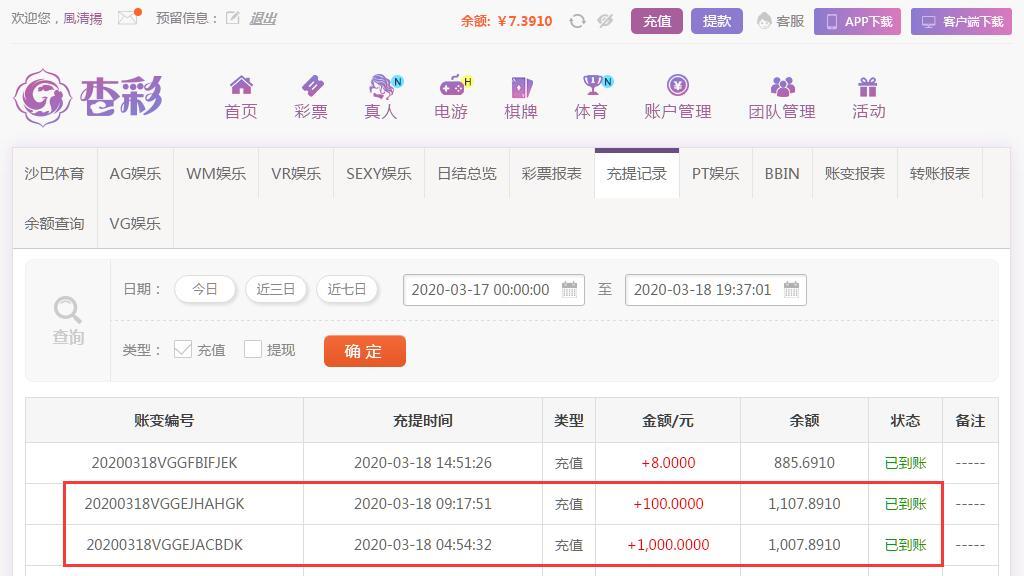Select the 充提记录 tab

coord(637,174)
